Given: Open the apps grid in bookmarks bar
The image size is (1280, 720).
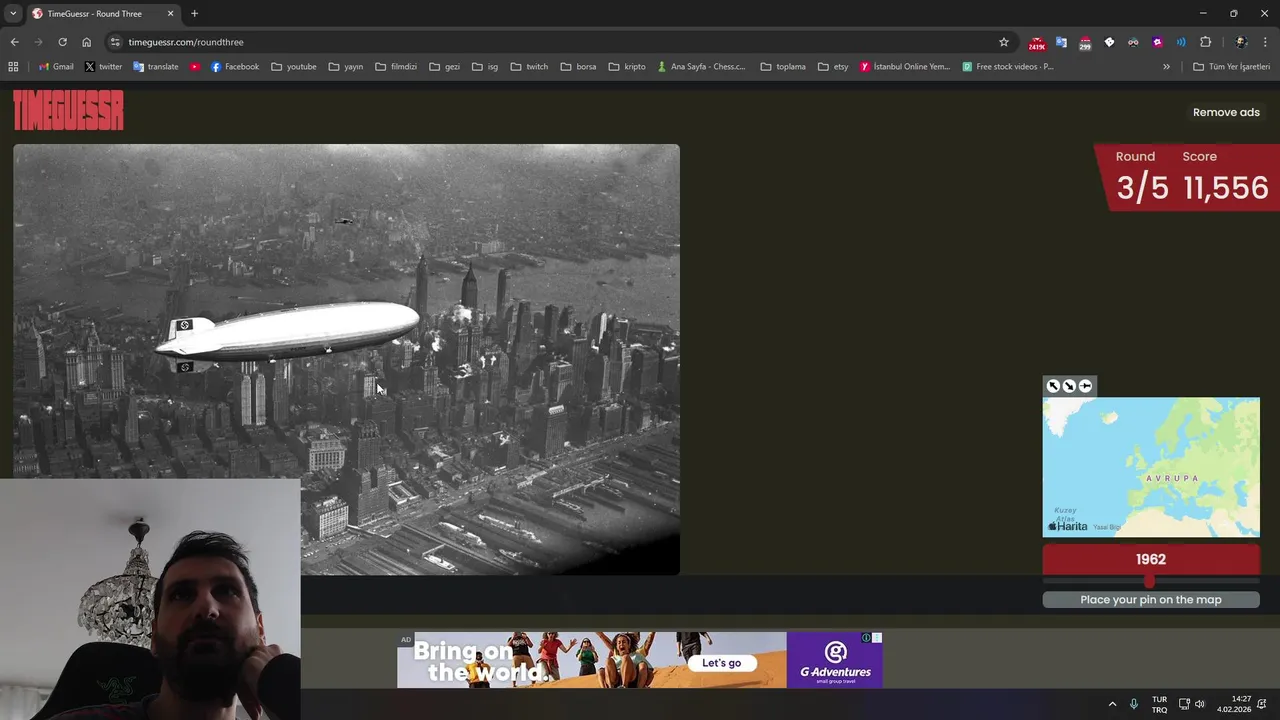Looking at the screenshot, I should [x=13, y=67].
